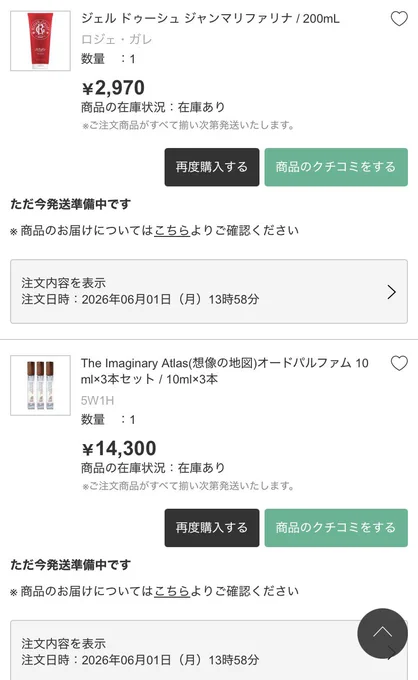Open こちら delivery link under first order

(172, 230)
